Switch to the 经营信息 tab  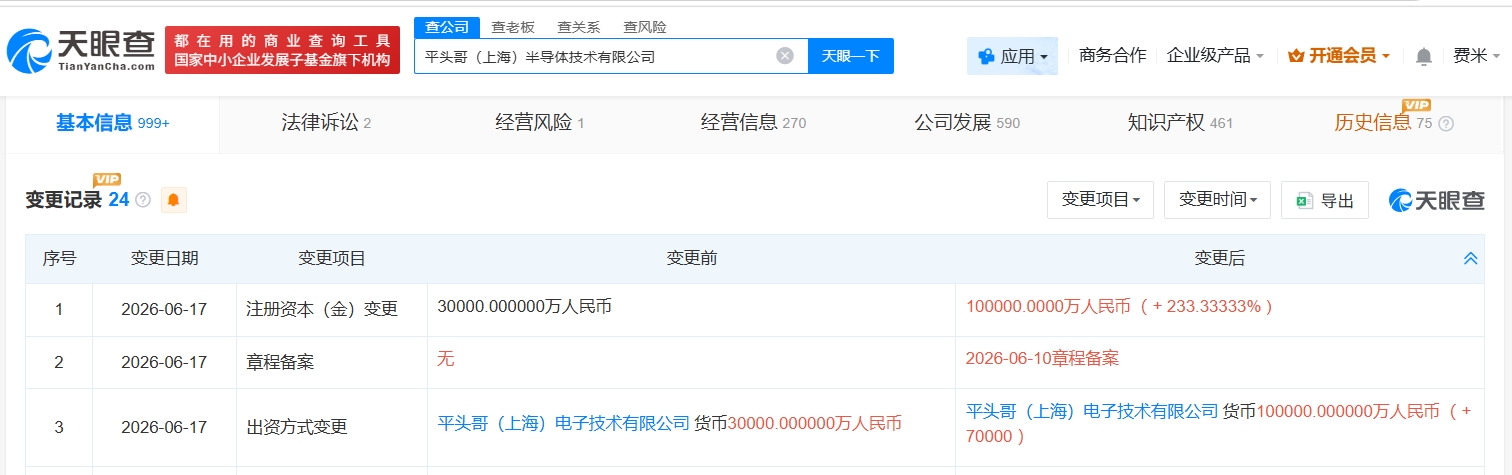(753, 123)
